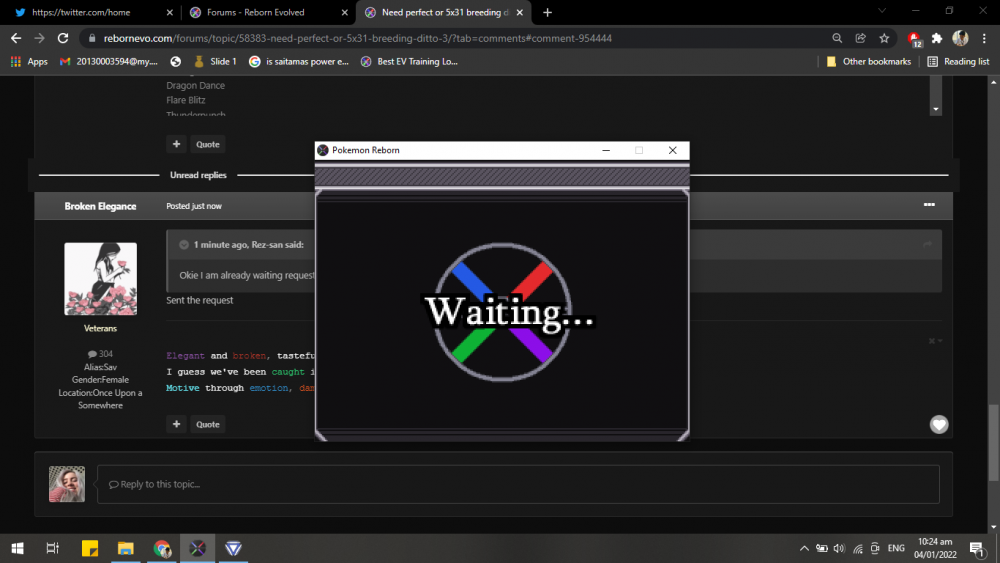Image resolution: width=1000 pixels, height=563 pixels.
Task: Open the Windows Start menu
Action: click(17, 548)
